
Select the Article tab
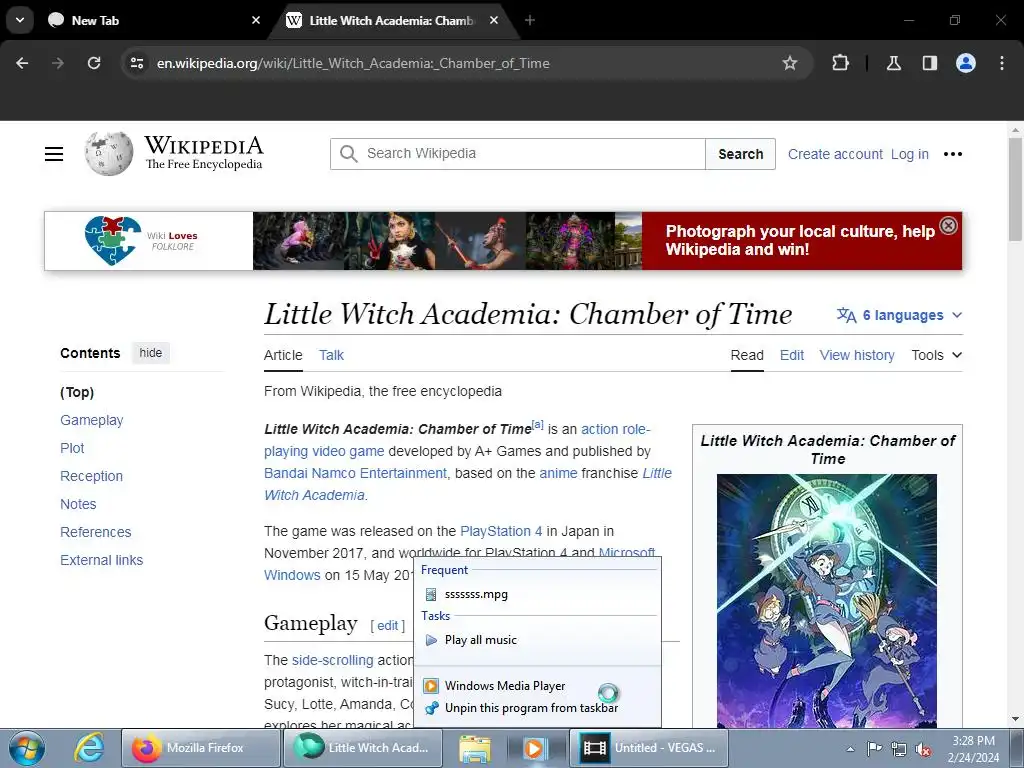tap(283, 355)
